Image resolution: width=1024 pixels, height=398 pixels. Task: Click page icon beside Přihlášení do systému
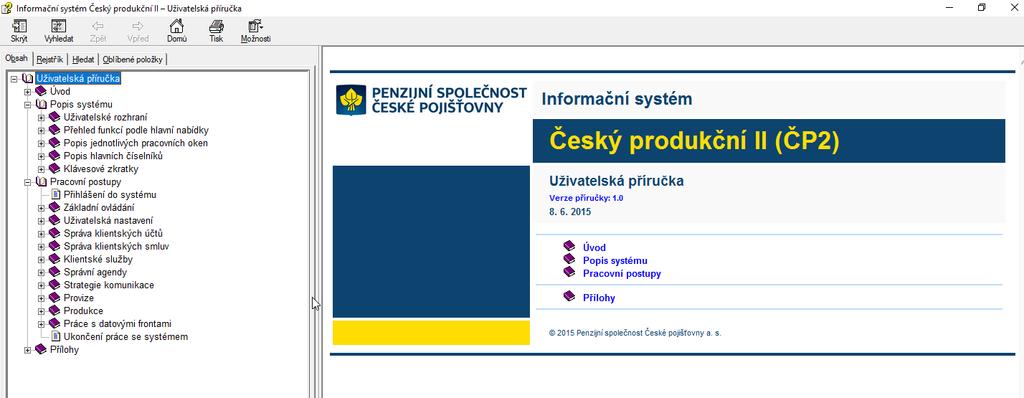coord(56,195)
